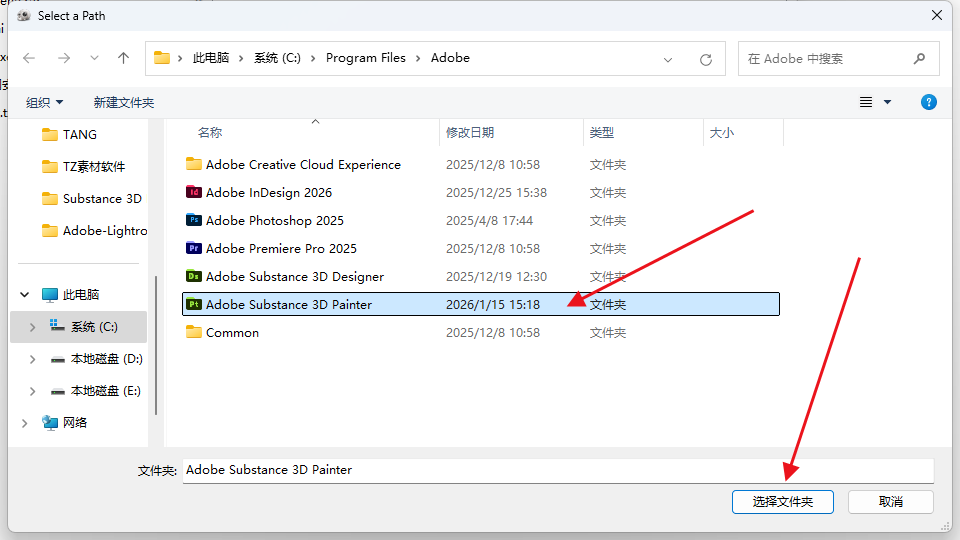Select 此电脑 in the address breadcrumb
Viewport: 960px width, 540px height.
tap(211, 58)
